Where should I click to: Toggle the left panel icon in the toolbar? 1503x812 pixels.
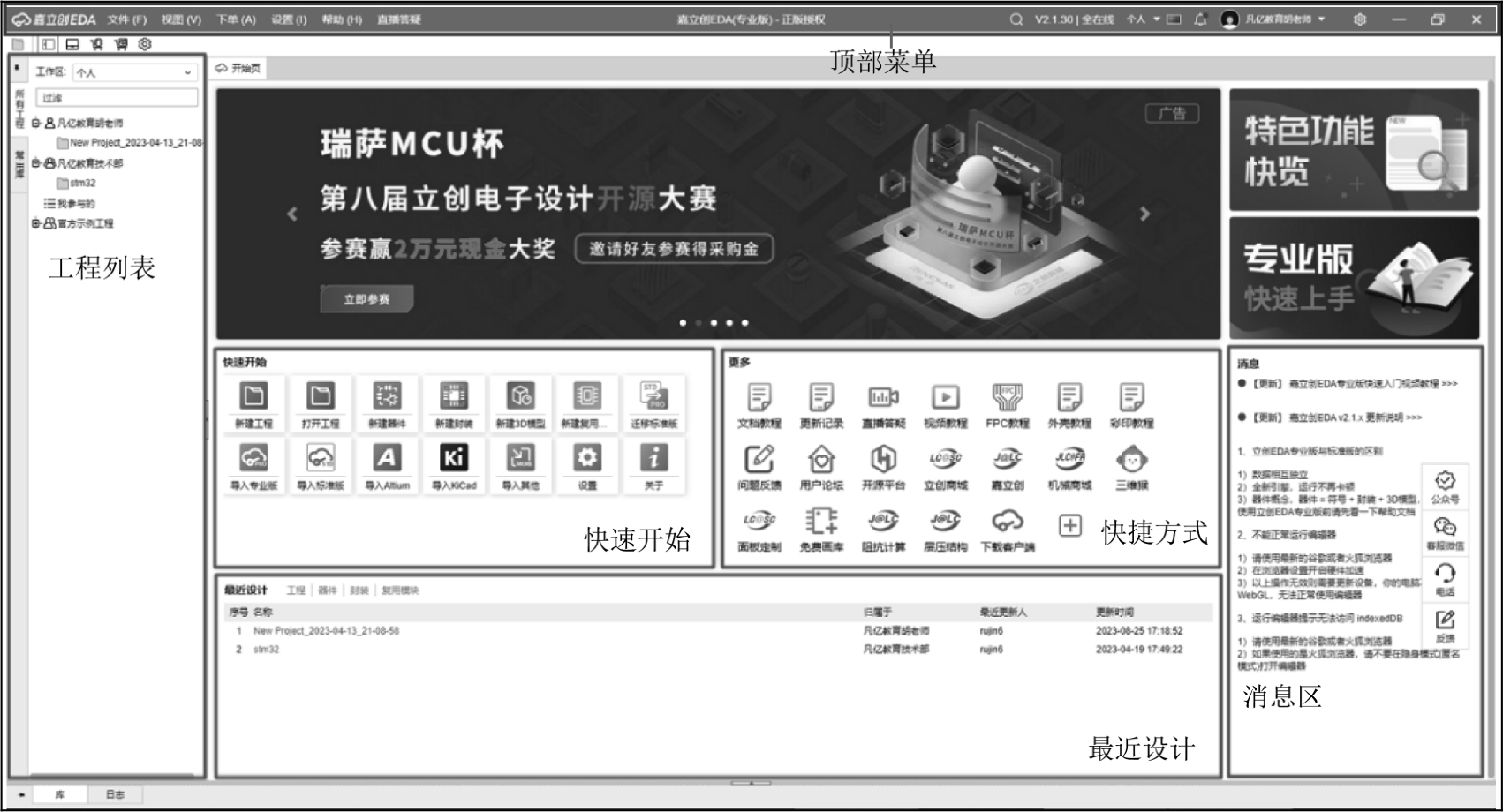48,44
